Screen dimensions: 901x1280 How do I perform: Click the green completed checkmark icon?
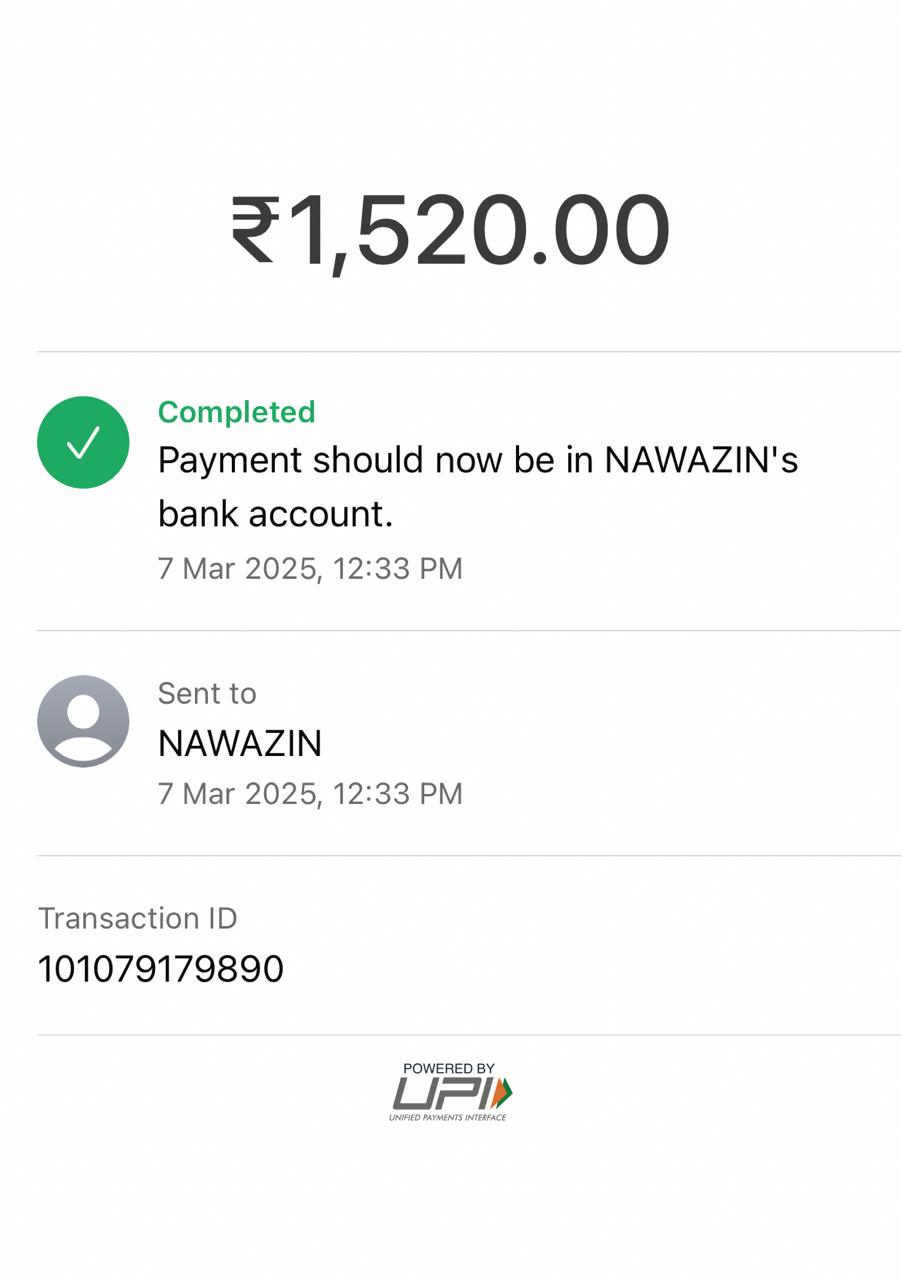click(x=83, y=442)
